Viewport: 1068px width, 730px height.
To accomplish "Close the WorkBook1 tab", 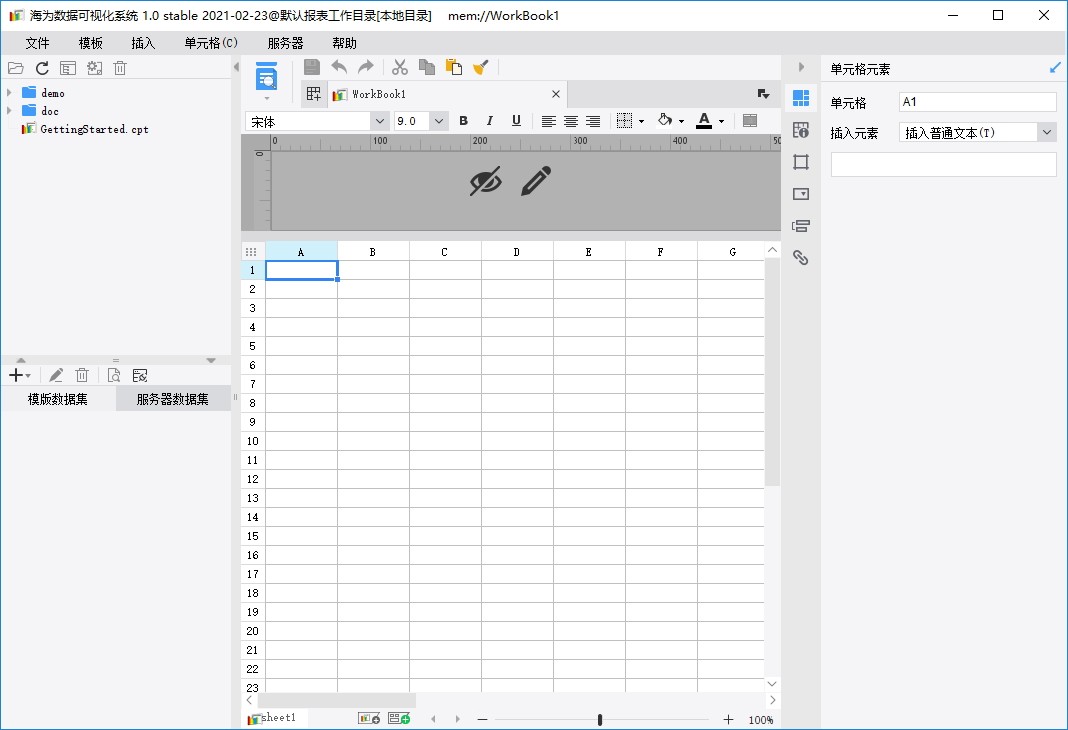I will [556, 94].
